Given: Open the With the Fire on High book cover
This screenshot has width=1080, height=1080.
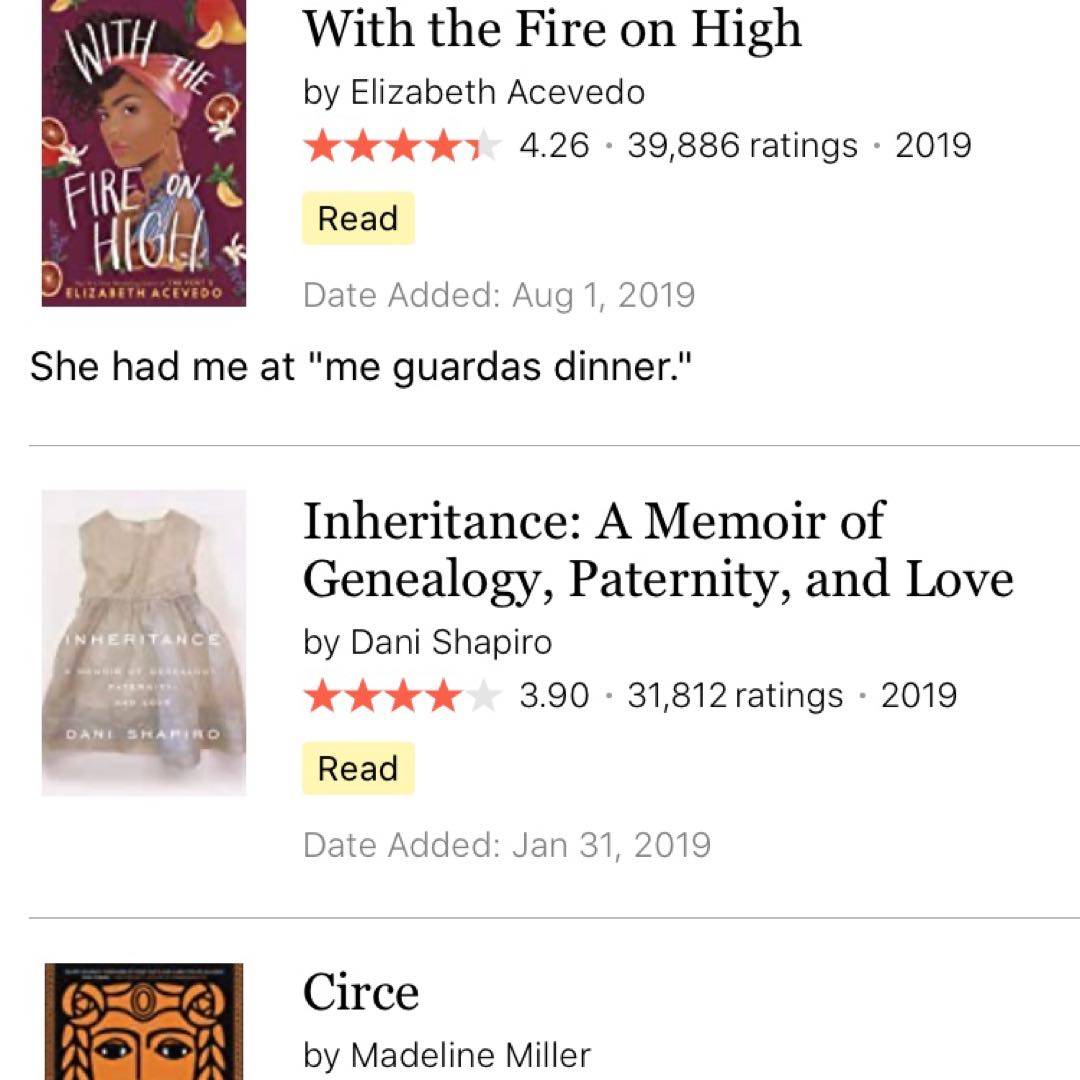Looking at the screenshot, I should 143,152.
